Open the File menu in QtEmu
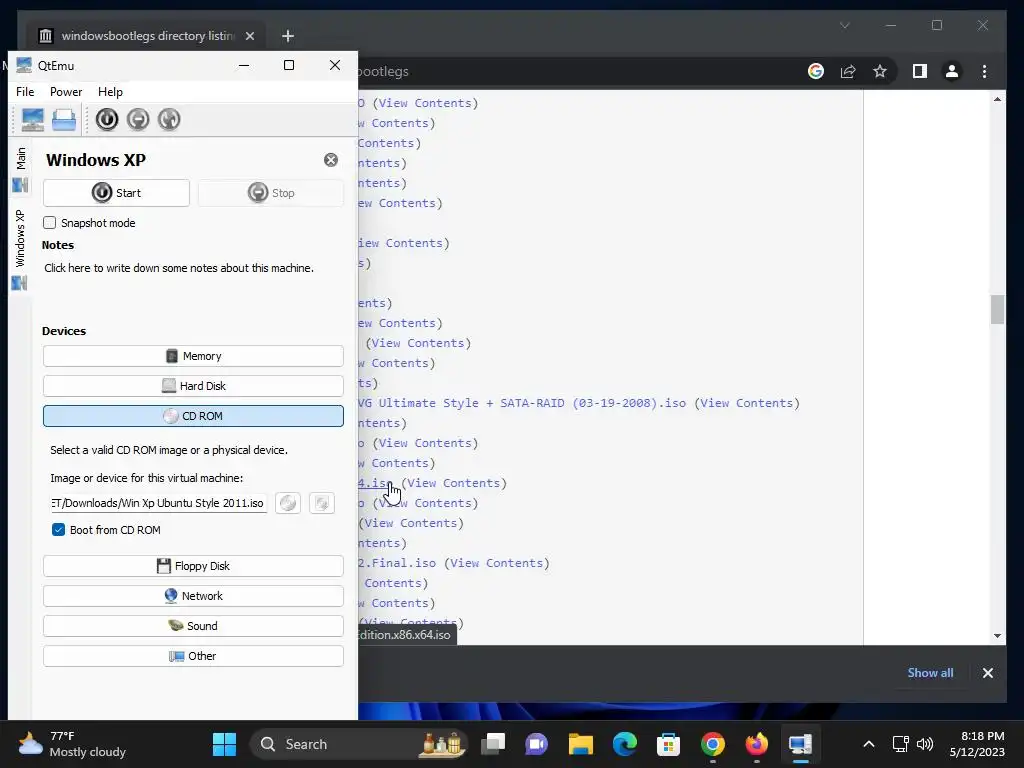 (25, 92)
